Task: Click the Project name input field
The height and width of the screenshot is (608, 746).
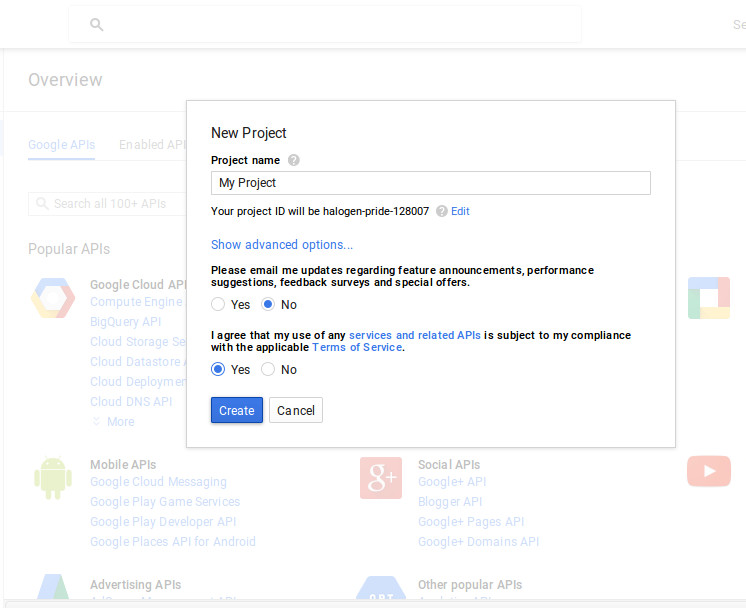Action: tap(431, 183)
